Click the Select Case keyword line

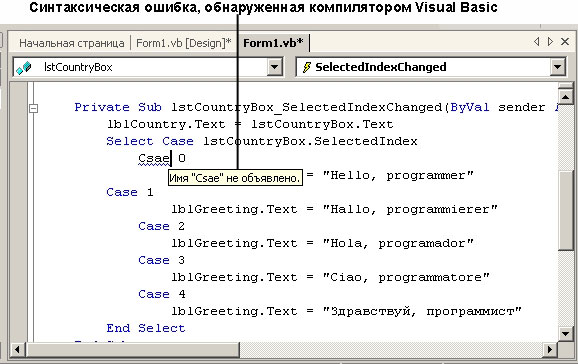[262, 141]
